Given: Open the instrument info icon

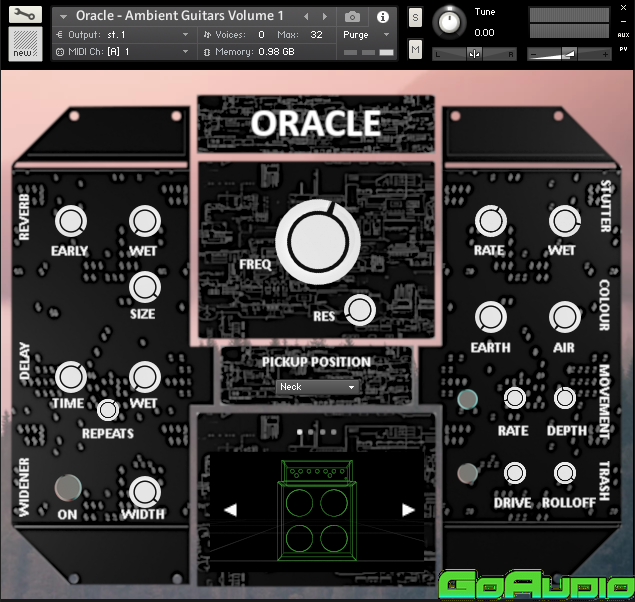Looking at the screenshot, I should 382,17.
